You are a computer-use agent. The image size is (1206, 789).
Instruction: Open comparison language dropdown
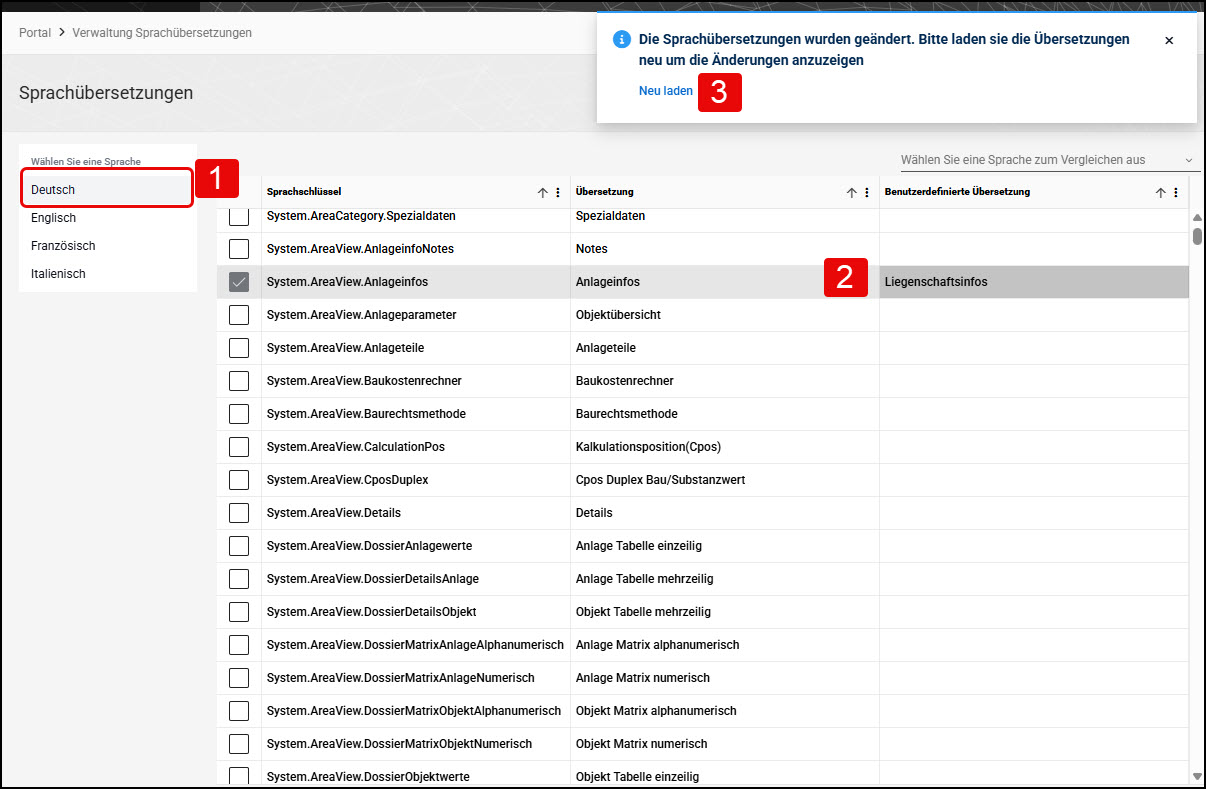pyautogui.click(x=1047, y=160)
